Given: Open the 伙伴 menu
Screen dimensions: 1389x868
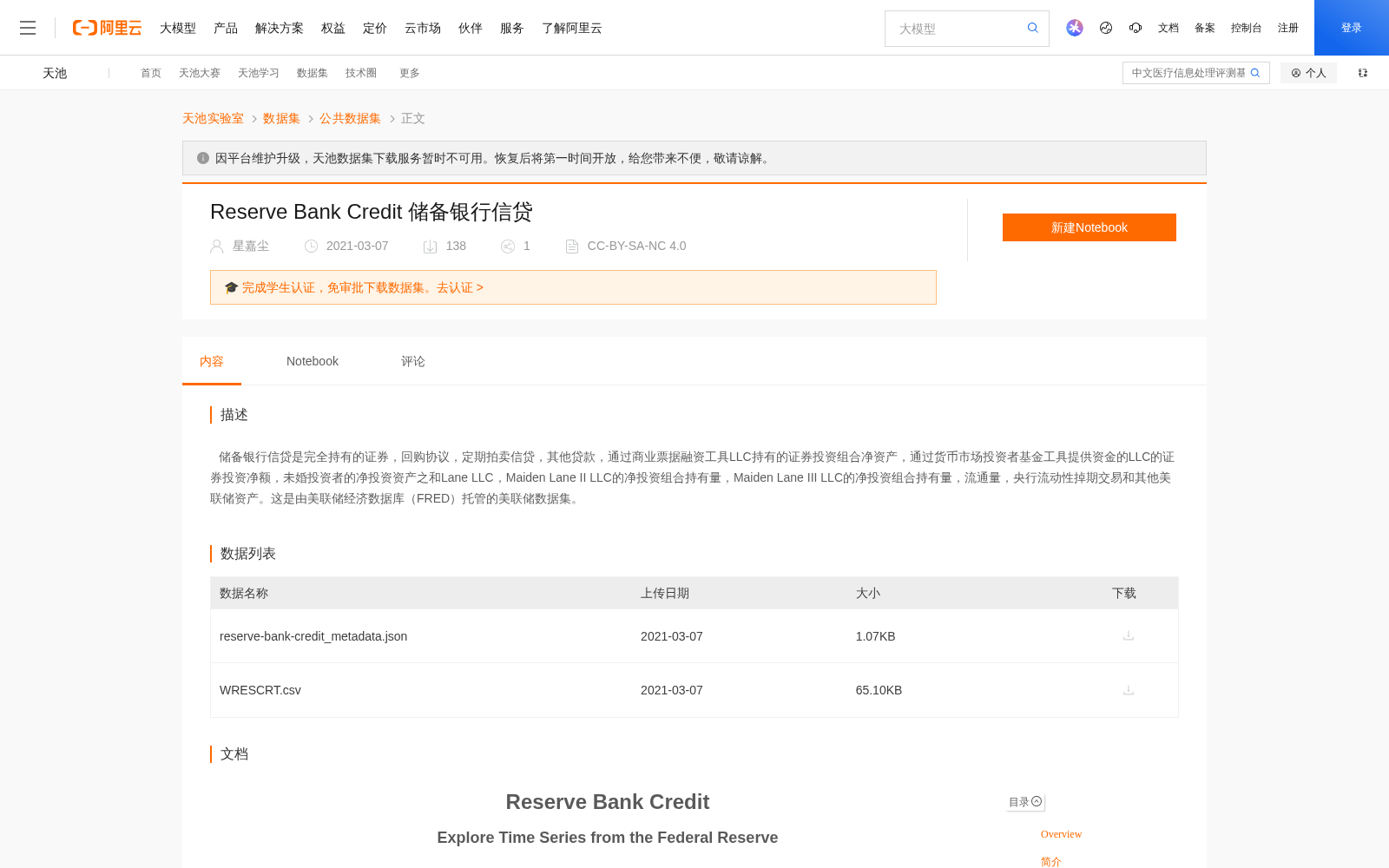Looking at the screenshot, I should coord(471,28).
